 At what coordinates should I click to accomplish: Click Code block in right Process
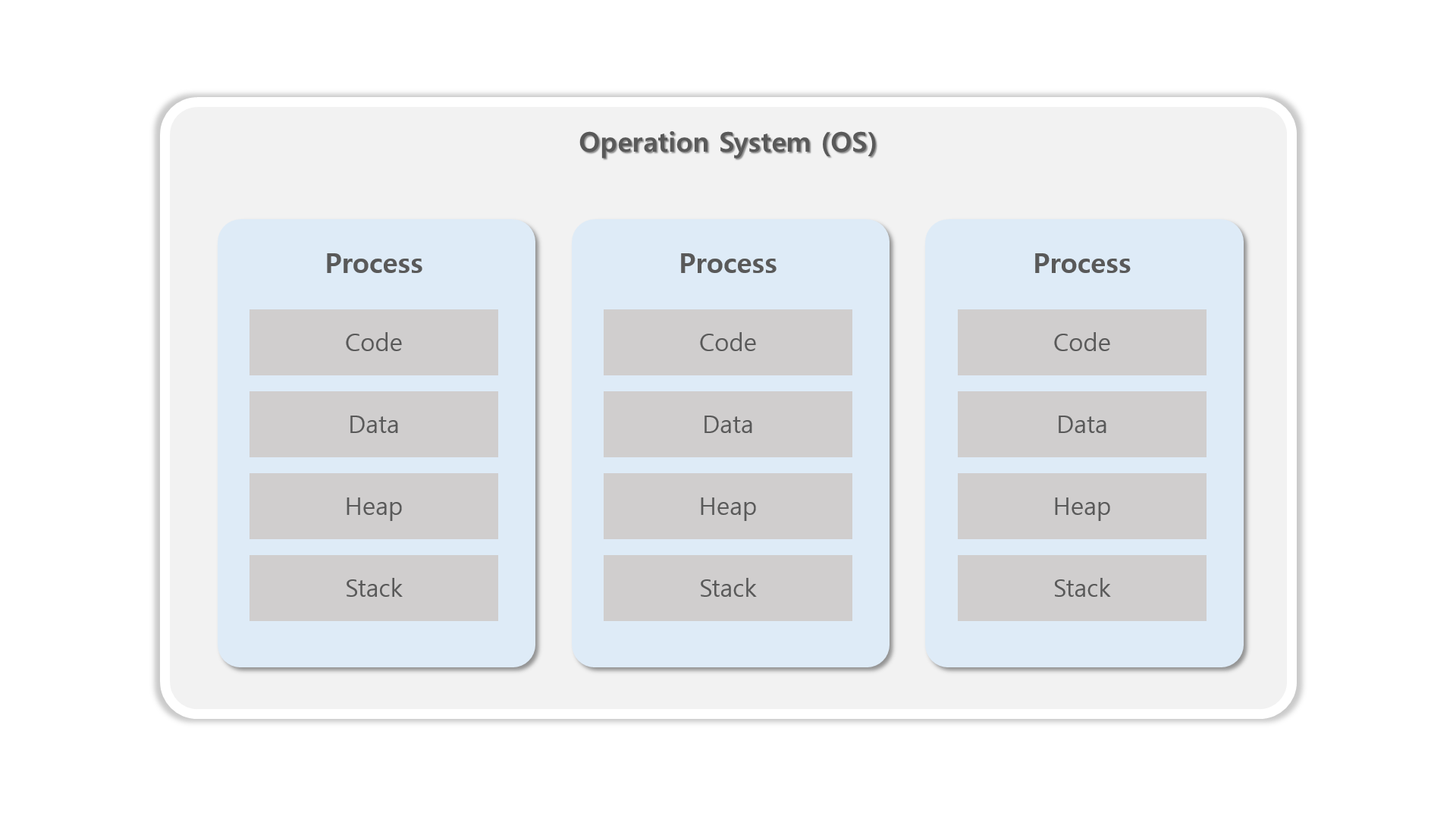coord(1081,342)
